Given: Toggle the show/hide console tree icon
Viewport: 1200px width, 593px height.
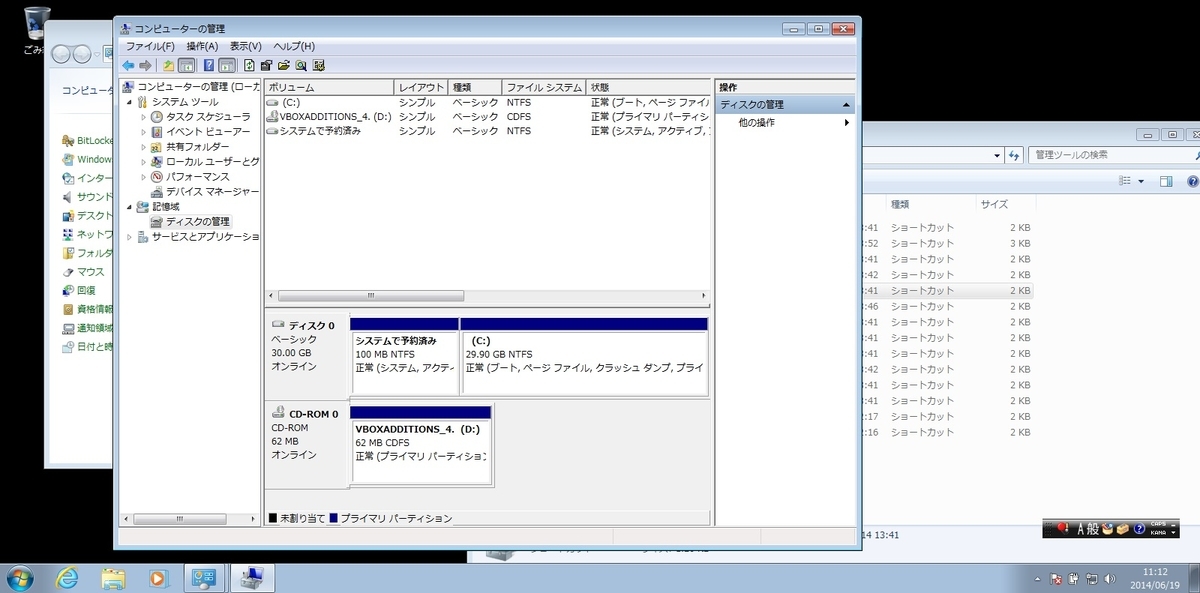Looking at the screenshot, I should pyautogui.click(x=186, y=65).
